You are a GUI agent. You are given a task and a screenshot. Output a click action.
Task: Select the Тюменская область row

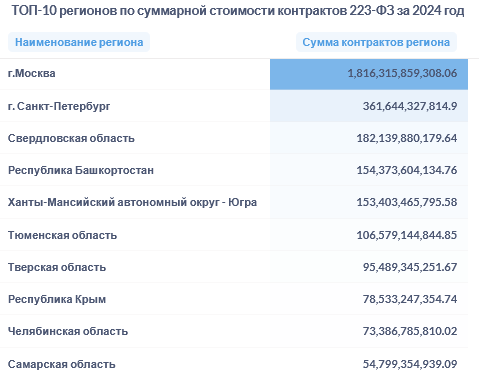(x=234, y=235)
